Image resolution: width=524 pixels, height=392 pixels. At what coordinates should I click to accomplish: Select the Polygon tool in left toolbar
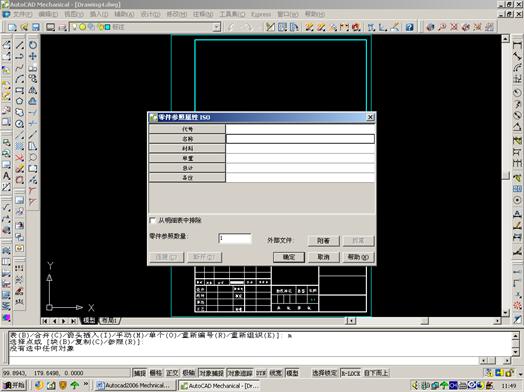[x=20, y=101]
